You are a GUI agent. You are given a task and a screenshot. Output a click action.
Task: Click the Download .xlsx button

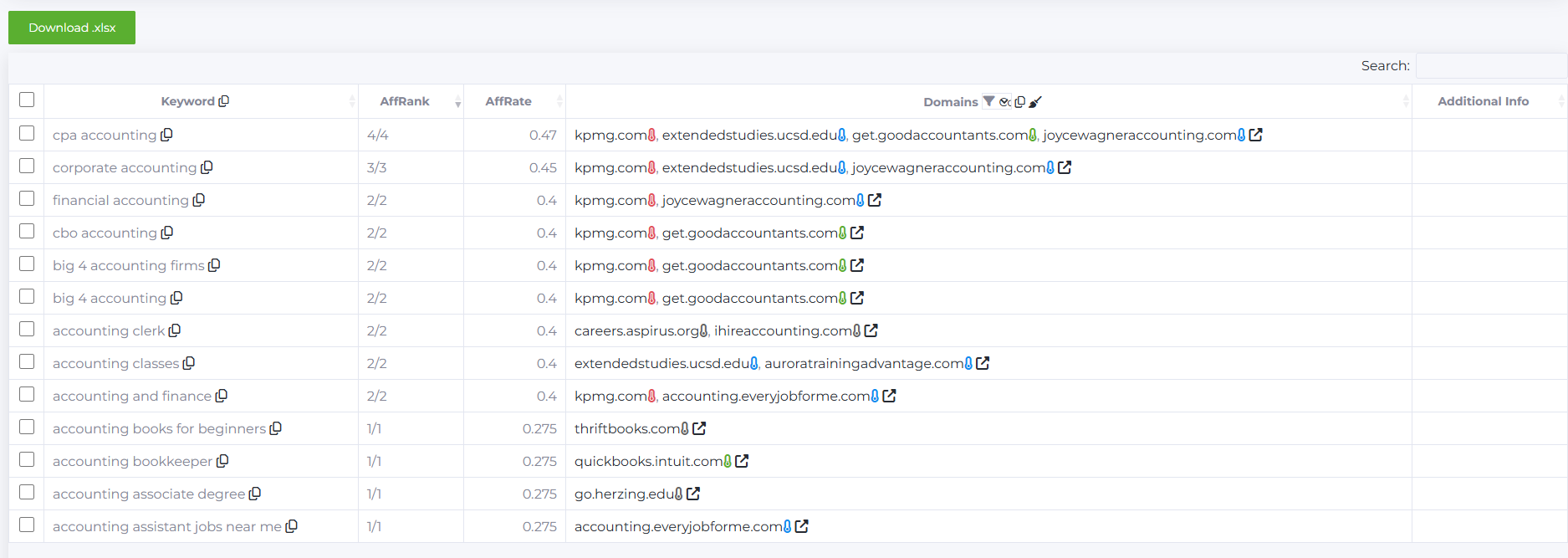[72, 28]
